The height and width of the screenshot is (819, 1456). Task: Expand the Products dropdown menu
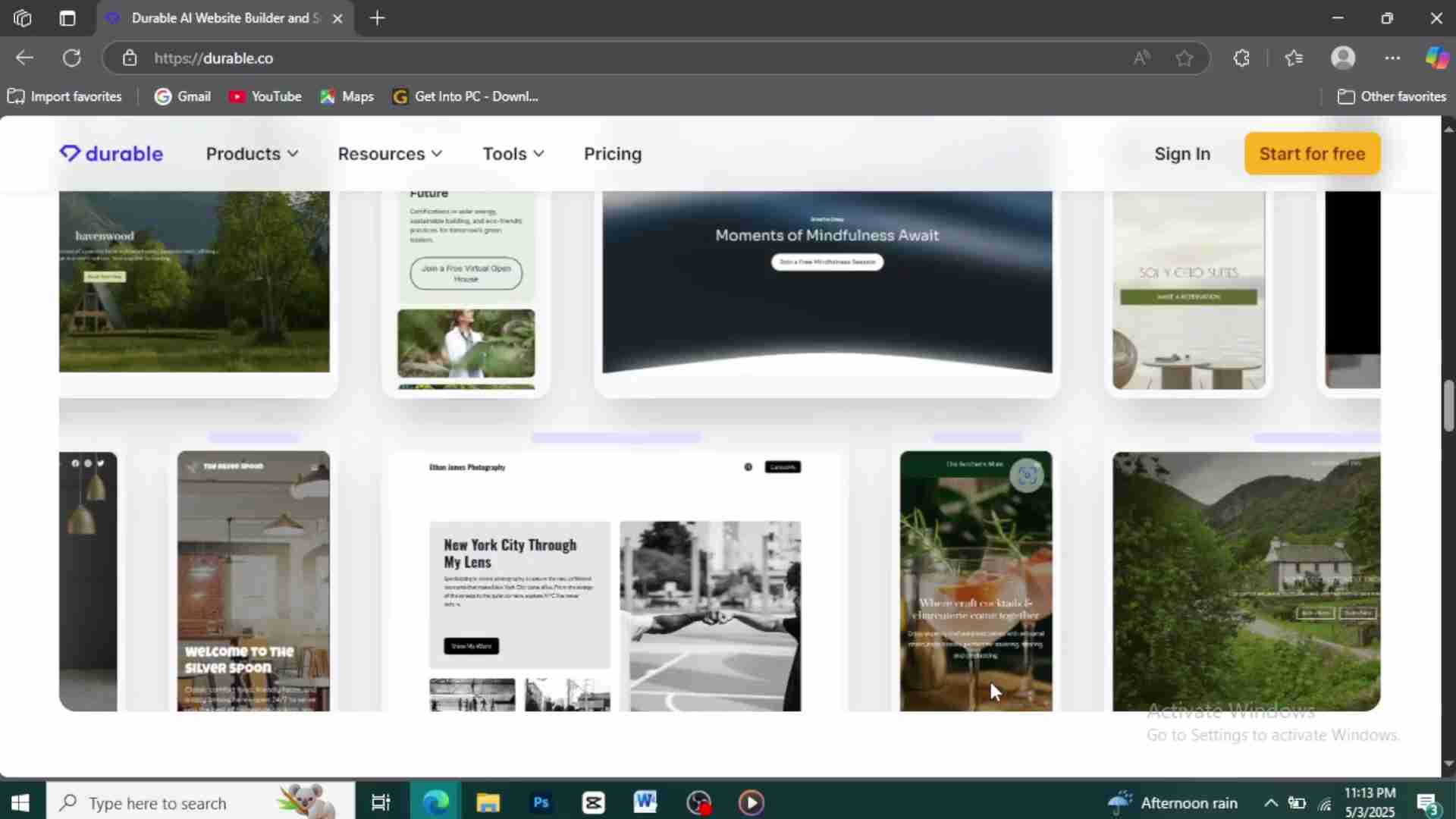click(252, 154)
